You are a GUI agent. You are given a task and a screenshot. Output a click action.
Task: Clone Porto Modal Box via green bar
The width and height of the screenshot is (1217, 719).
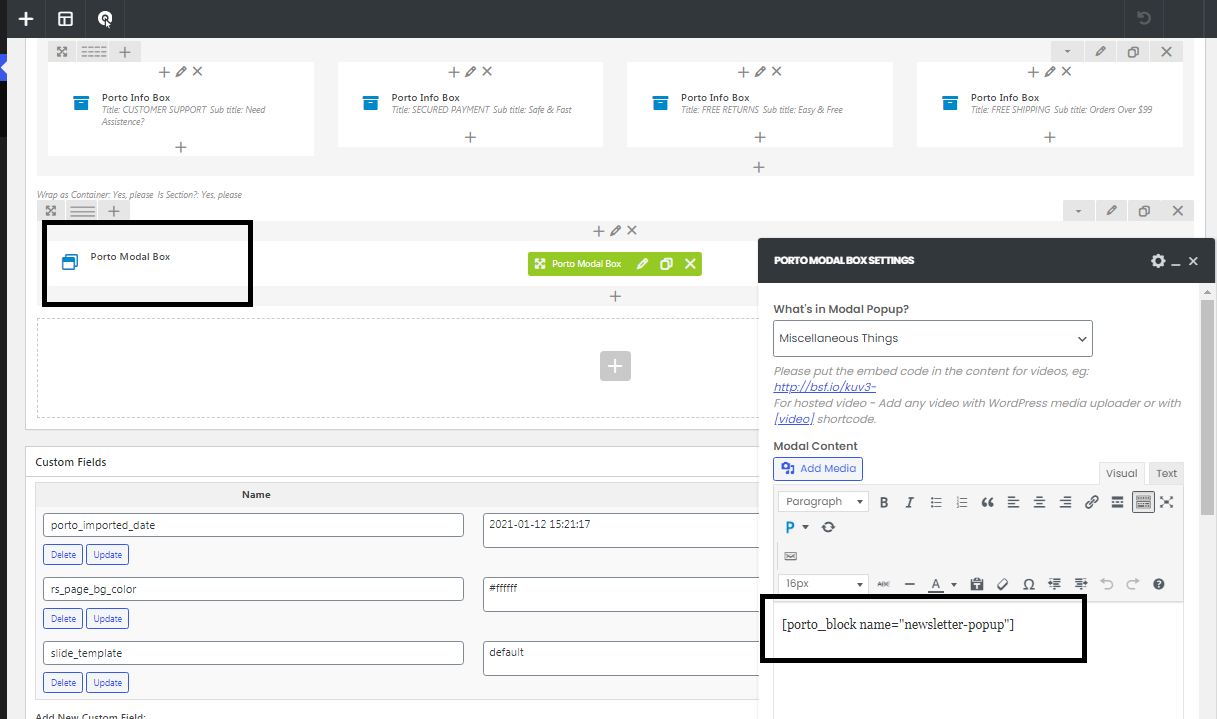666,264
